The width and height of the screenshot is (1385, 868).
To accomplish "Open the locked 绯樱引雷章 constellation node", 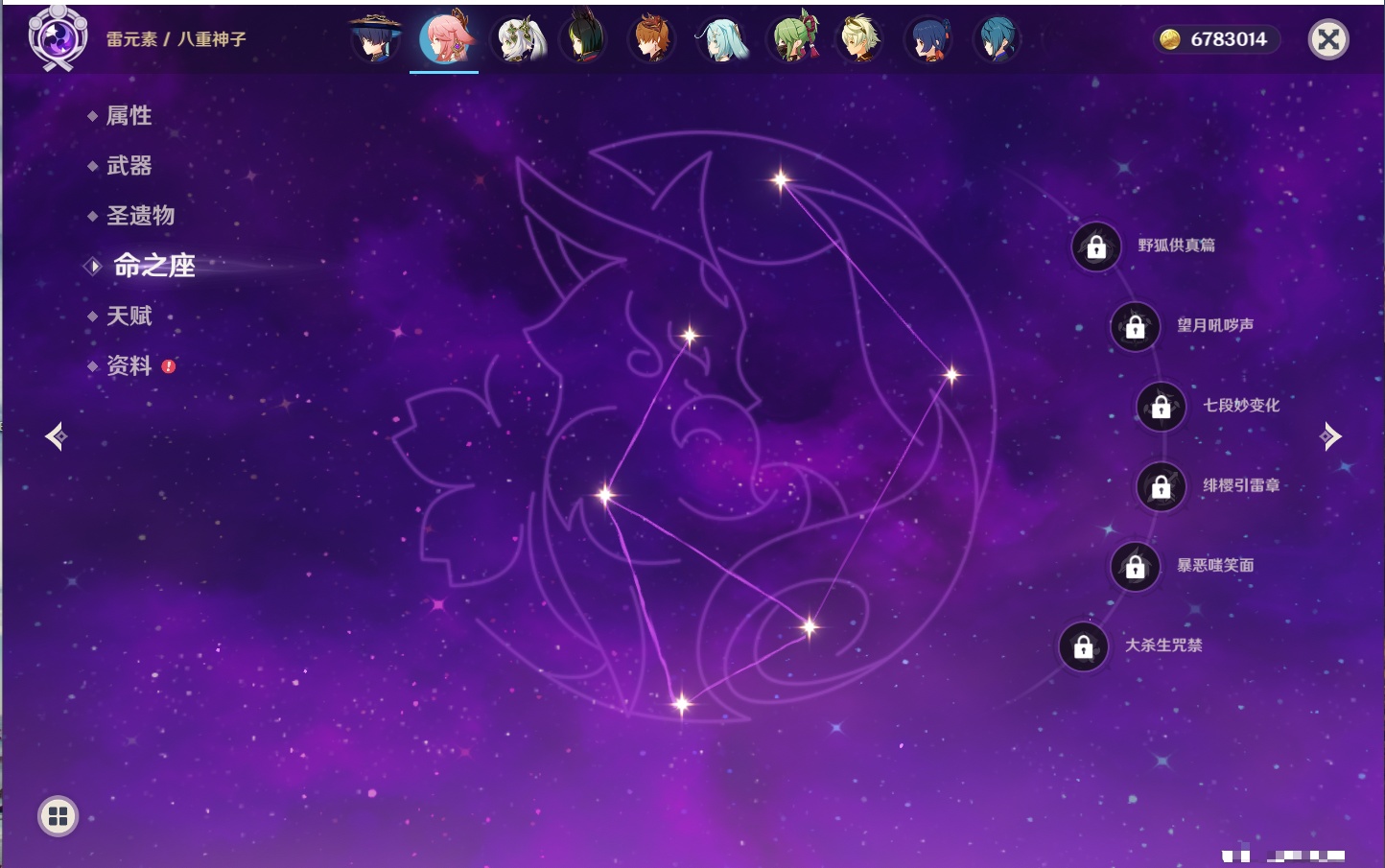I will pyautogui.click(x=1162, y=486).
